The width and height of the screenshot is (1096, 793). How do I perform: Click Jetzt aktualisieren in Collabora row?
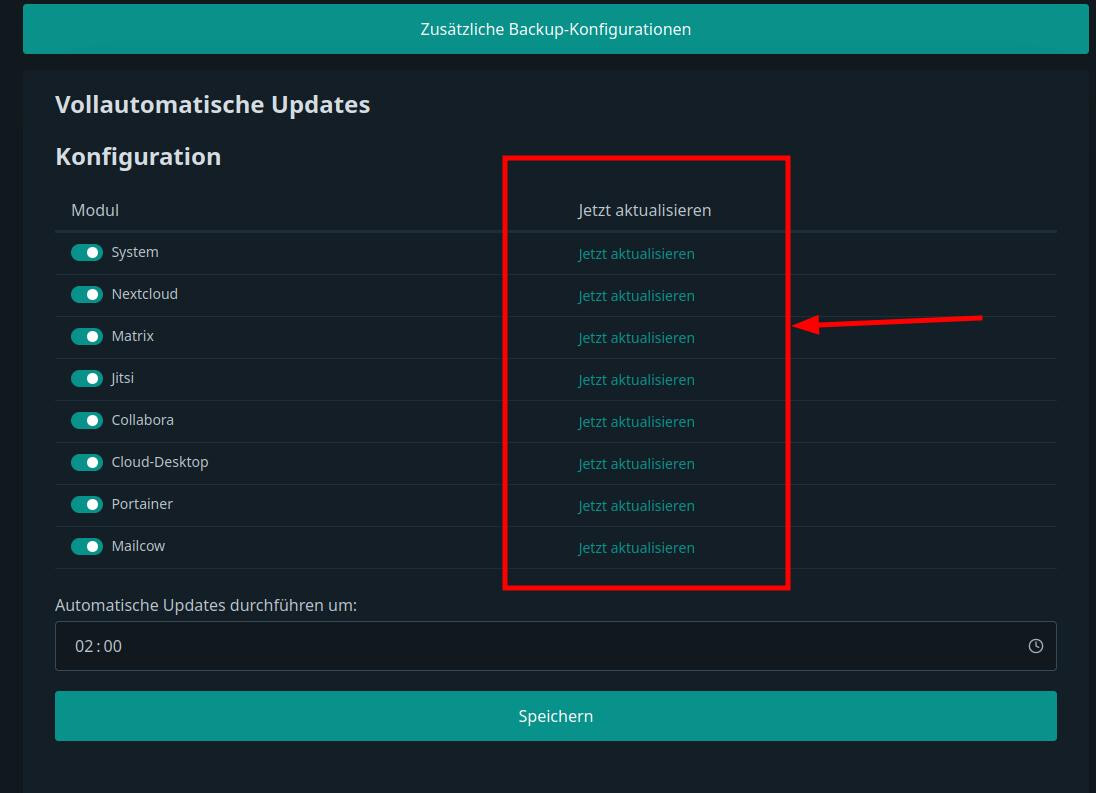pos(636,422)
